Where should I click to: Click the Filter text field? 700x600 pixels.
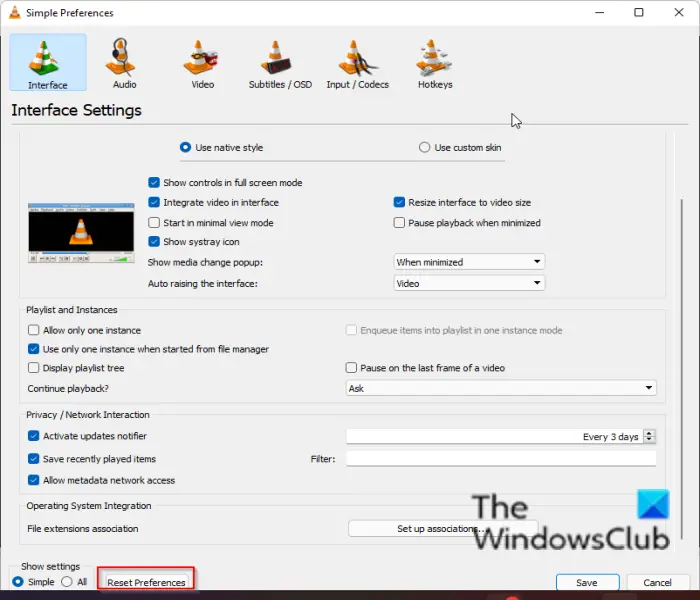click(501, 458)
